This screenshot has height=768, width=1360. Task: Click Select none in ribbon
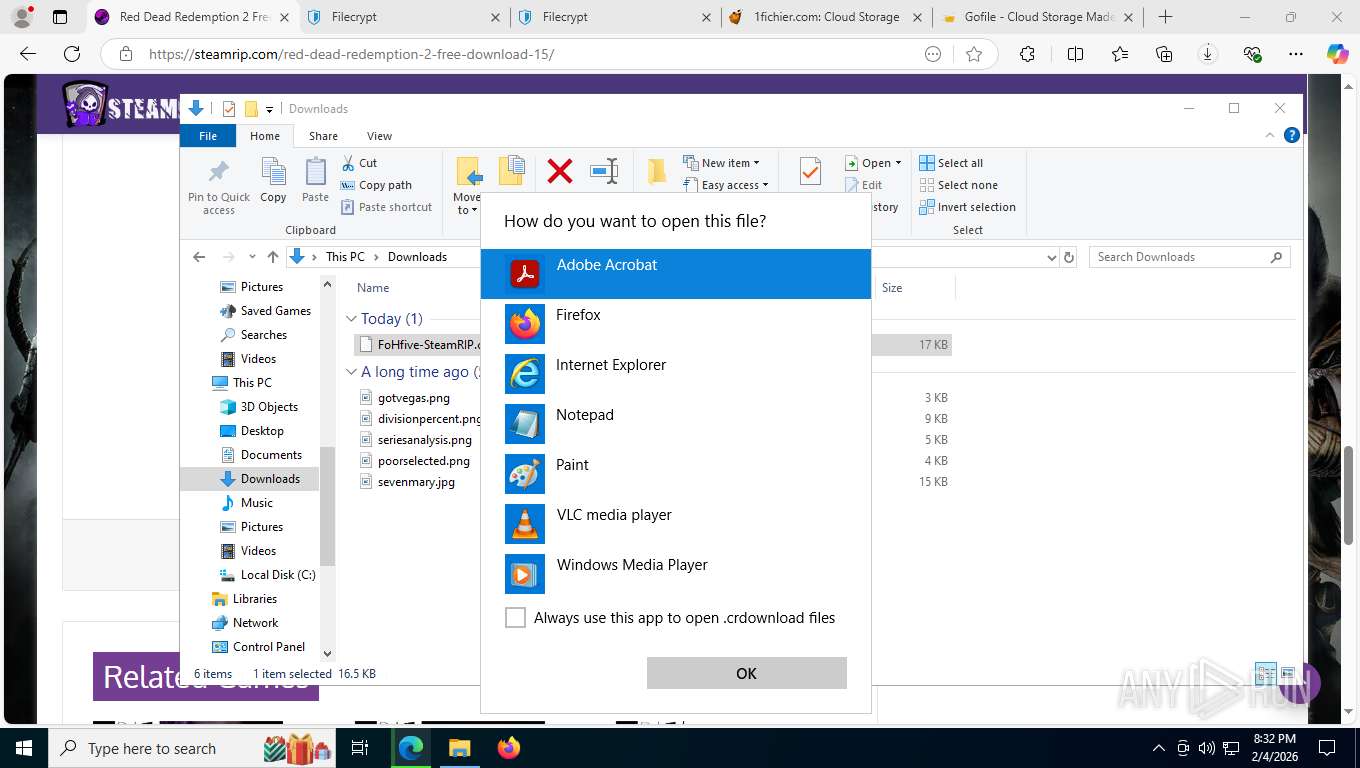958,185
